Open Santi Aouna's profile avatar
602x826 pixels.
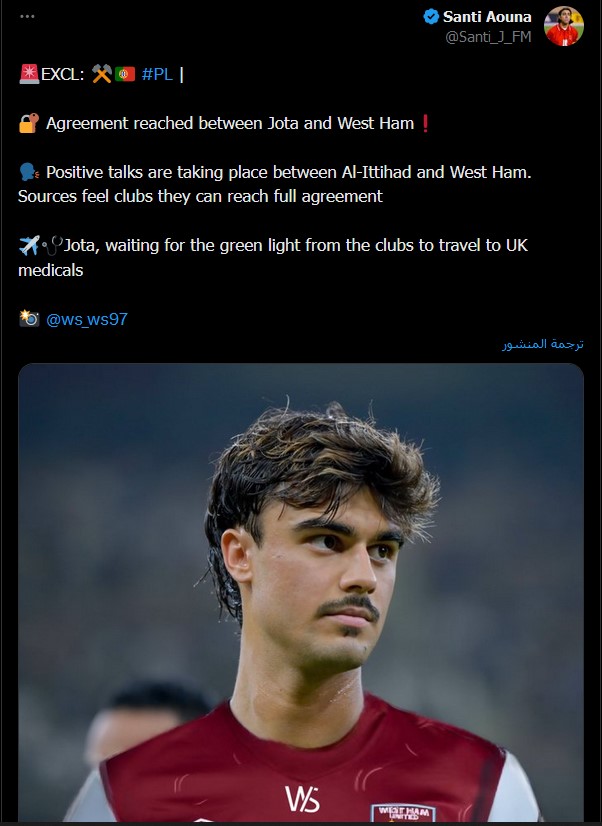(x=564, y=26)
